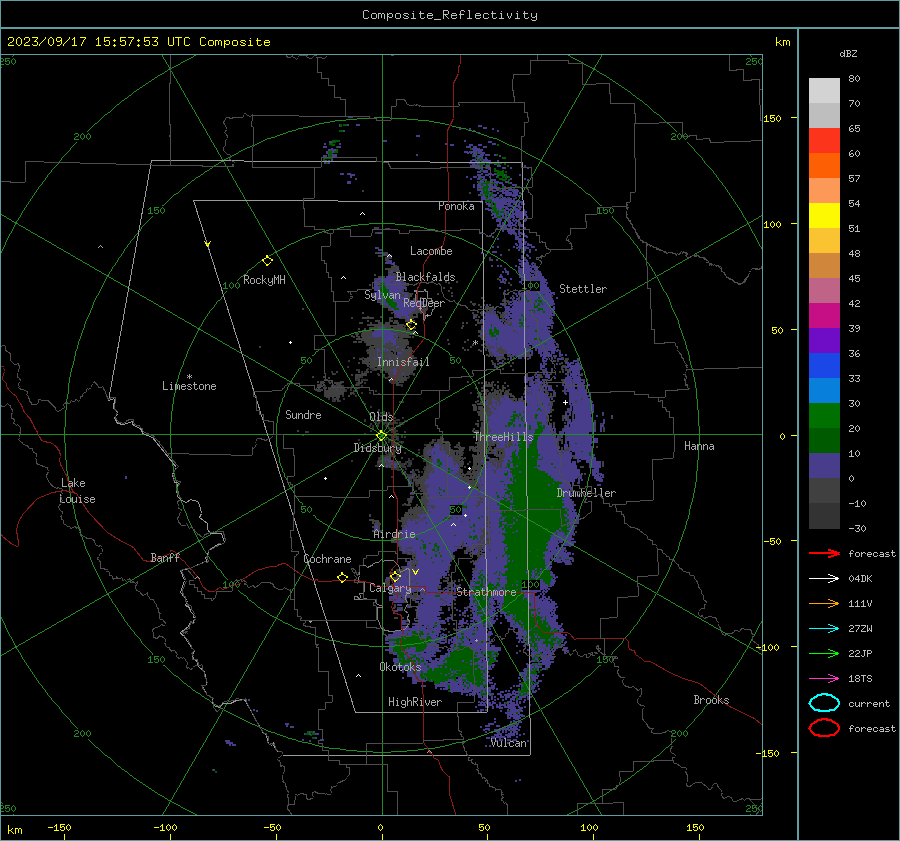Click the 80 dBZ scale value
Screen dimensions: 900x841
point(854,79)
